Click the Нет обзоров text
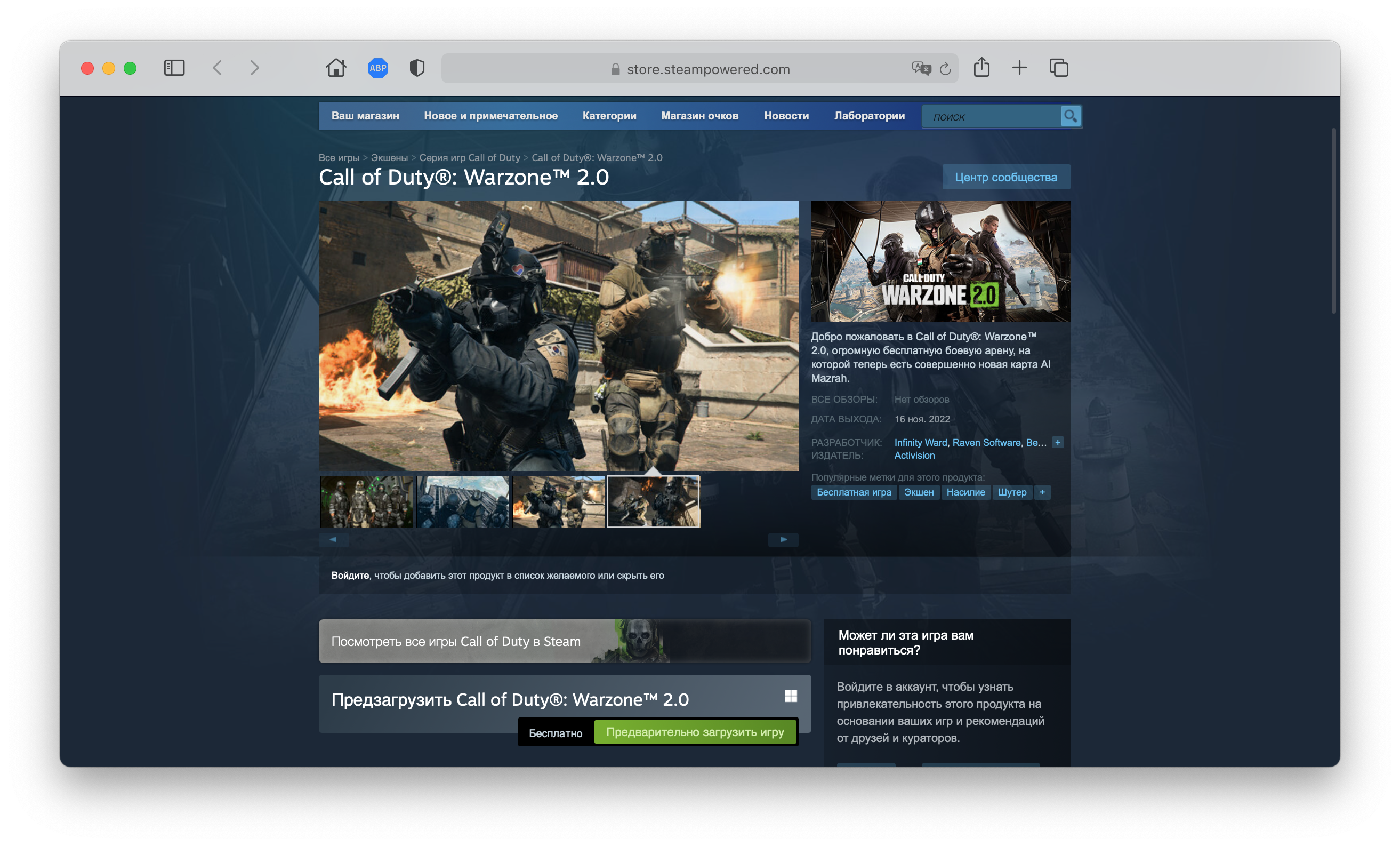Screen dimensions: 1400x846 (x=922, y=400)
